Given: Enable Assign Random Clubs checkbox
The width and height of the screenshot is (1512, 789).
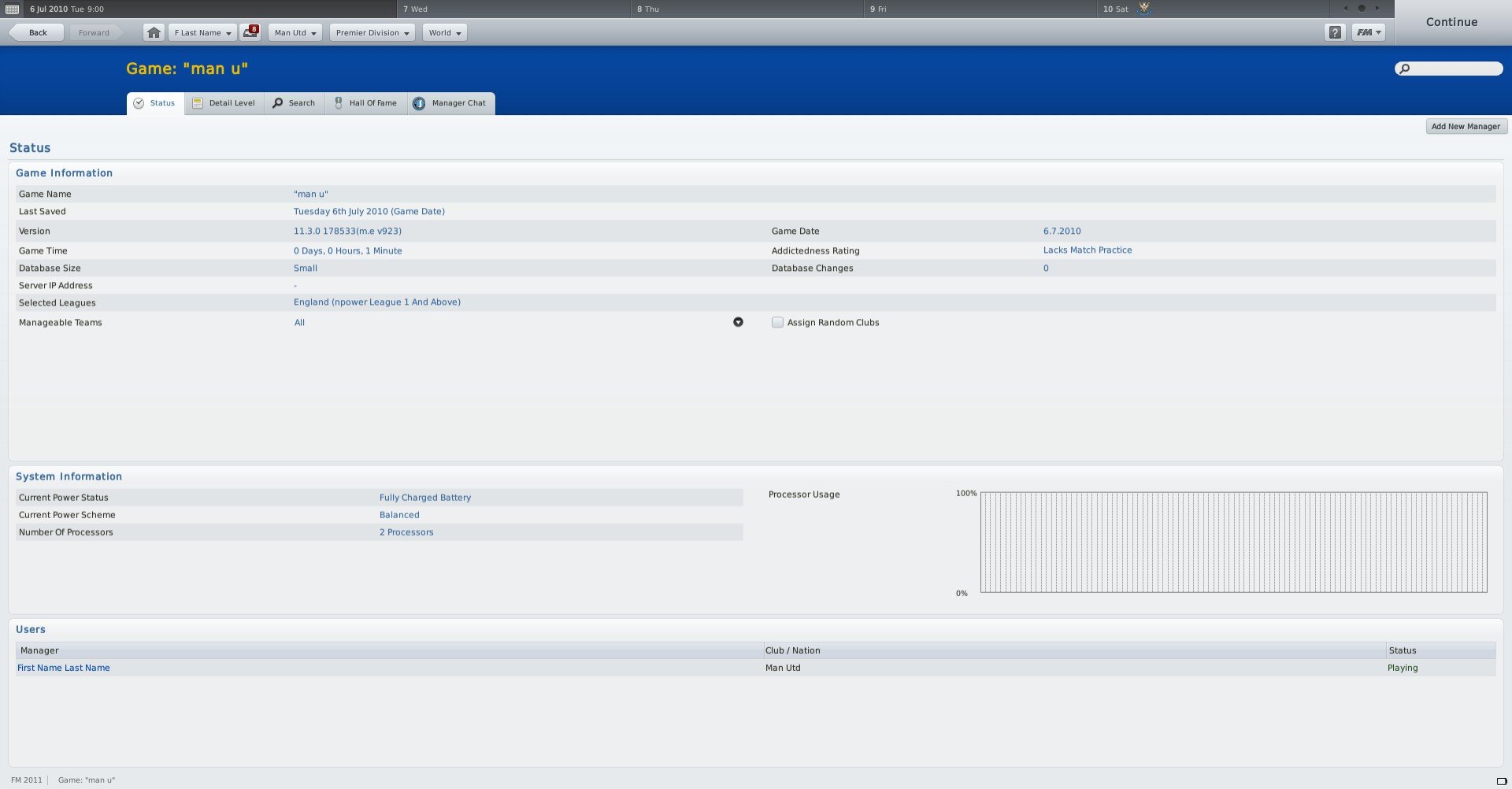Looking at the screenshot, I should click(x=777, y=323).
